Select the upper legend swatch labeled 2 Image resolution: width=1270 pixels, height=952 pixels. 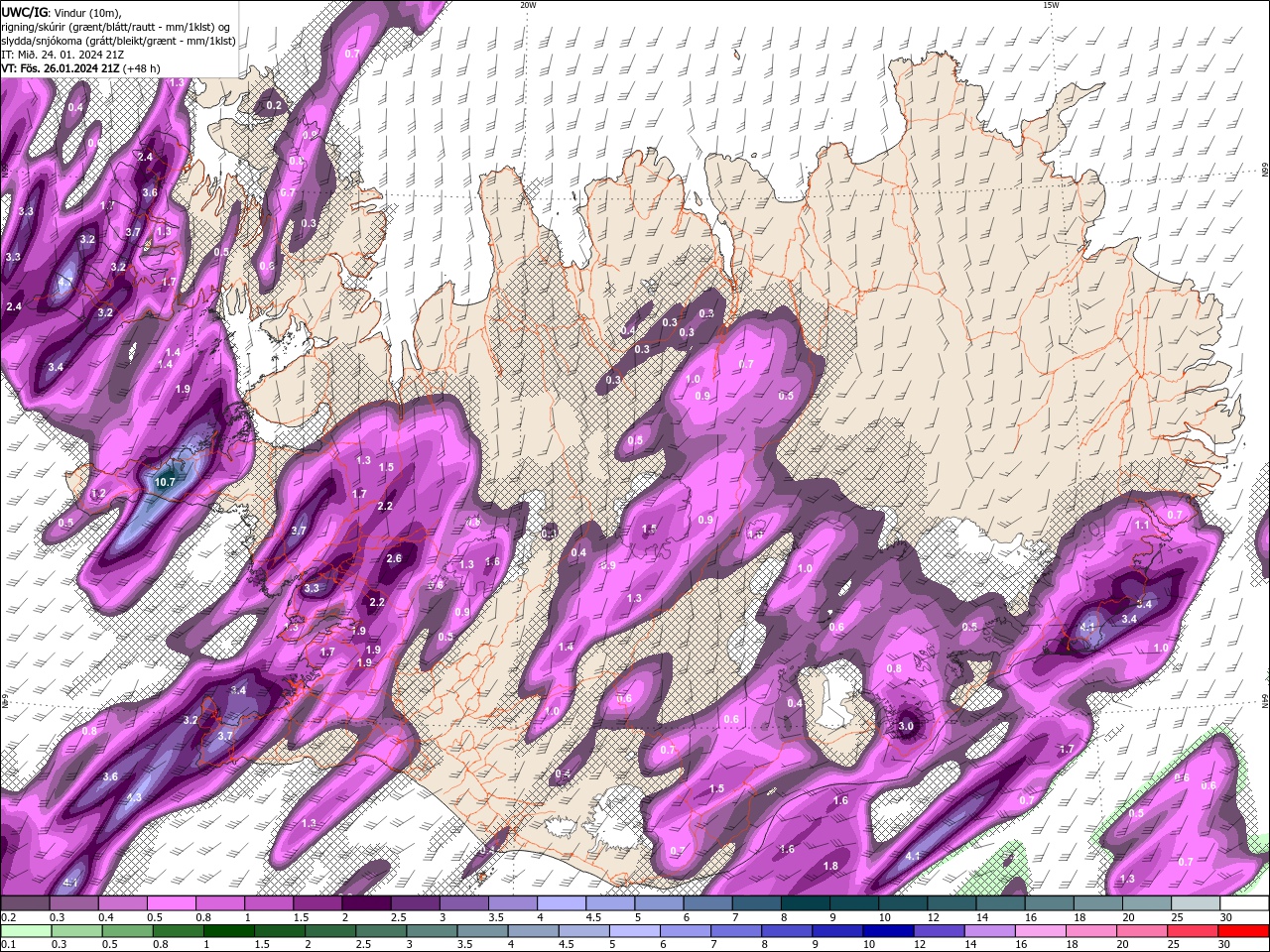(366, 903)
